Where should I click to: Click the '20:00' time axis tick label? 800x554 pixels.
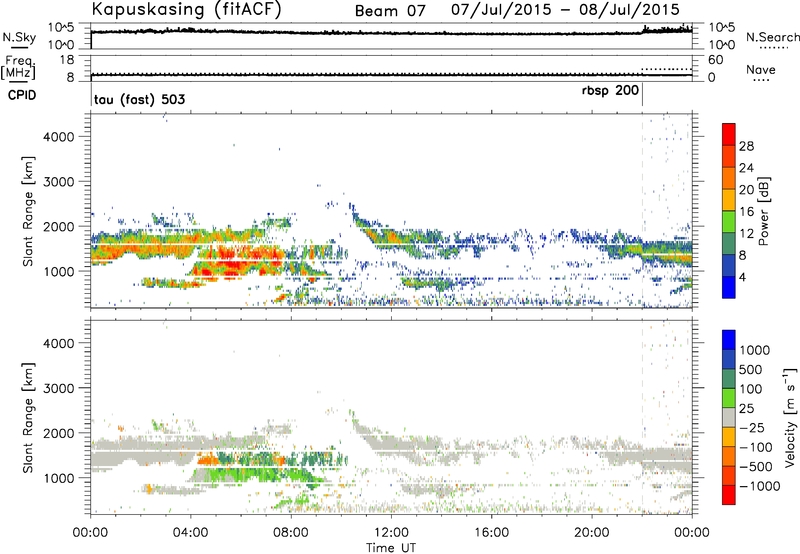point(591,533)
